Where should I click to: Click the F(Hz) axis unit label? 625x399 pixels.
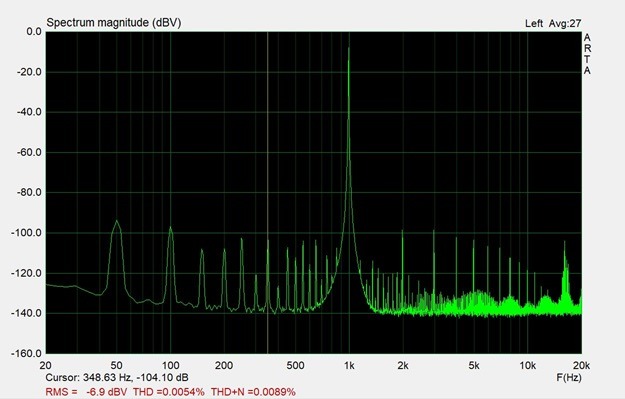[569, 377]
